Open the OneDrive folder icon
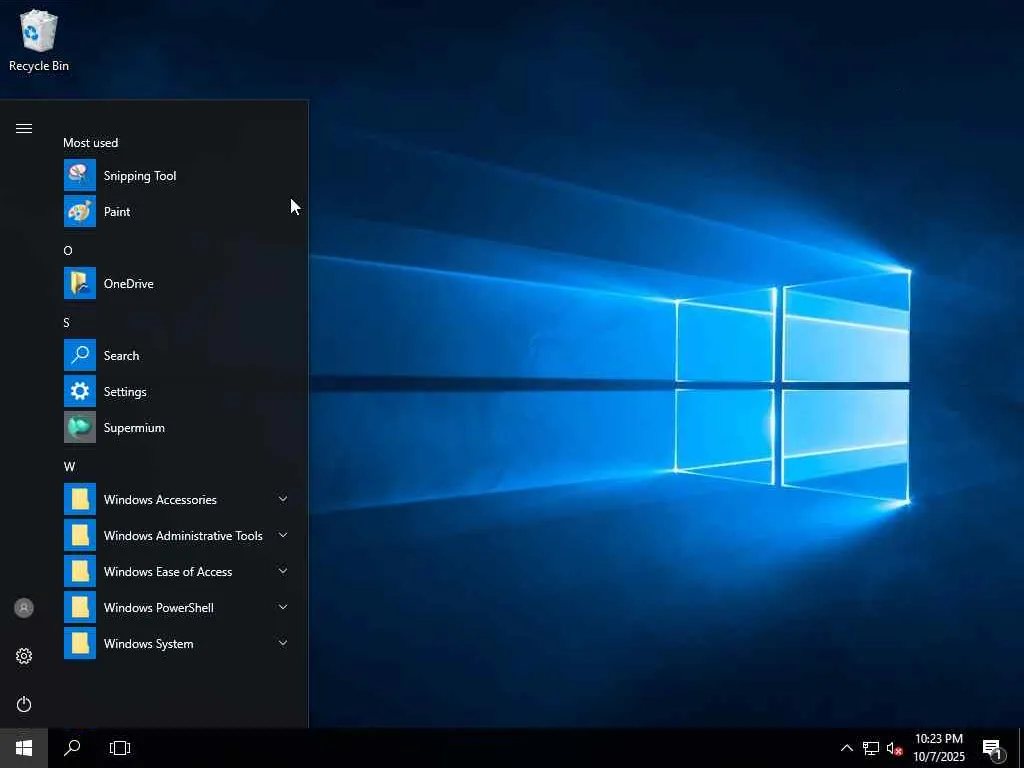 coord(80,283)
